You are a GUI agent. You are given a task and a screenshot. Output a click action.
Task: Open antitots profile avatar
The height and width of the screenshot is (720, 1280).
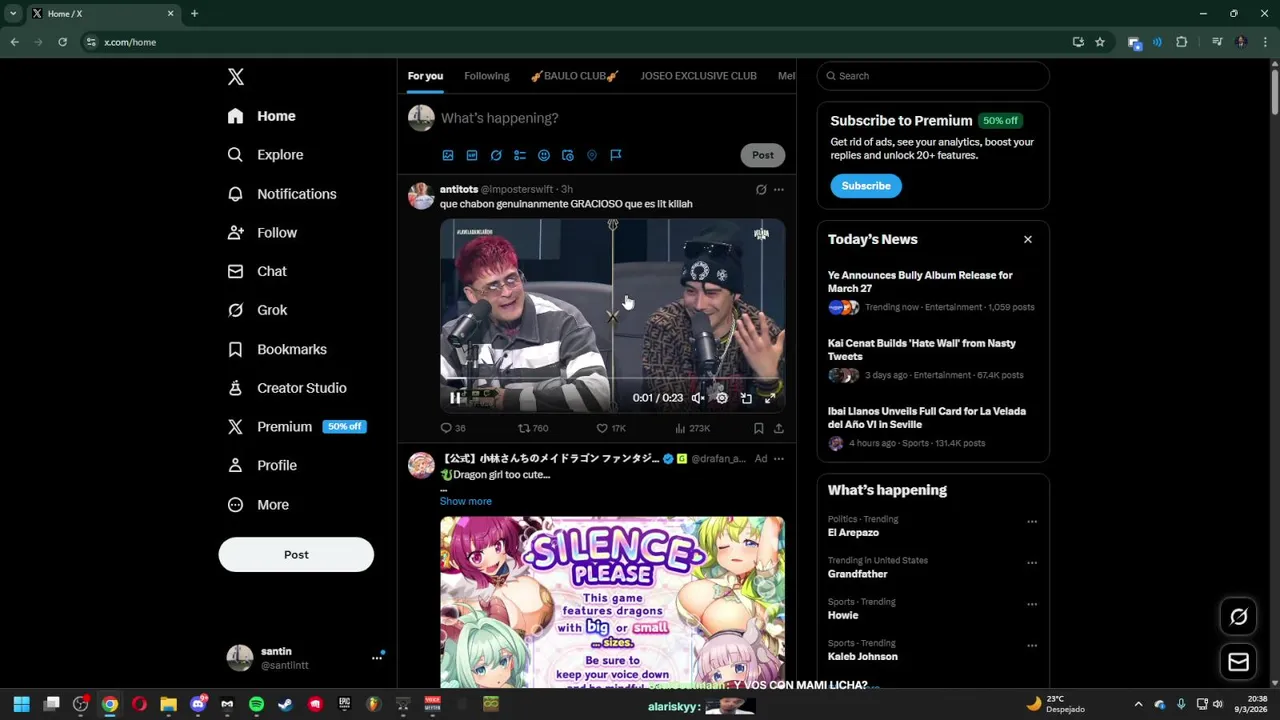421,196
